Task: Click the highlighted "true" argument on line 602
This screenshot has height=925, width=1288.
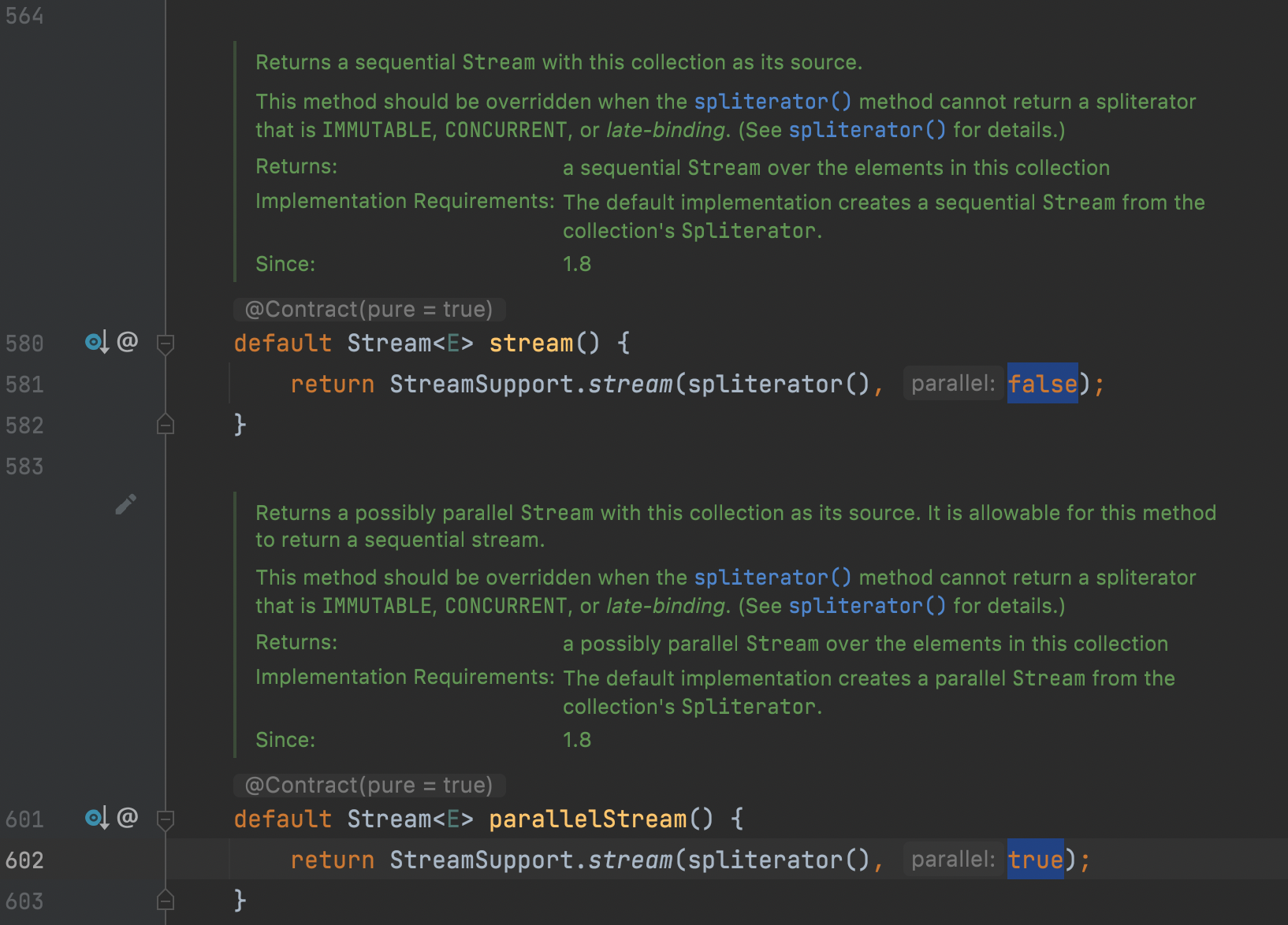Action: point(1036,860)
